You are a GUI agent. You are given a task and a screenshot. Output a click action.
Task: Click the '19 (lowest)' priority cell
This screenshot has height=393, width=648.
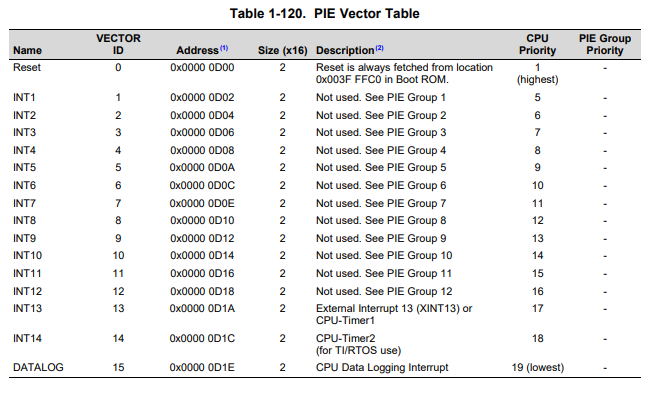(537, 367)
